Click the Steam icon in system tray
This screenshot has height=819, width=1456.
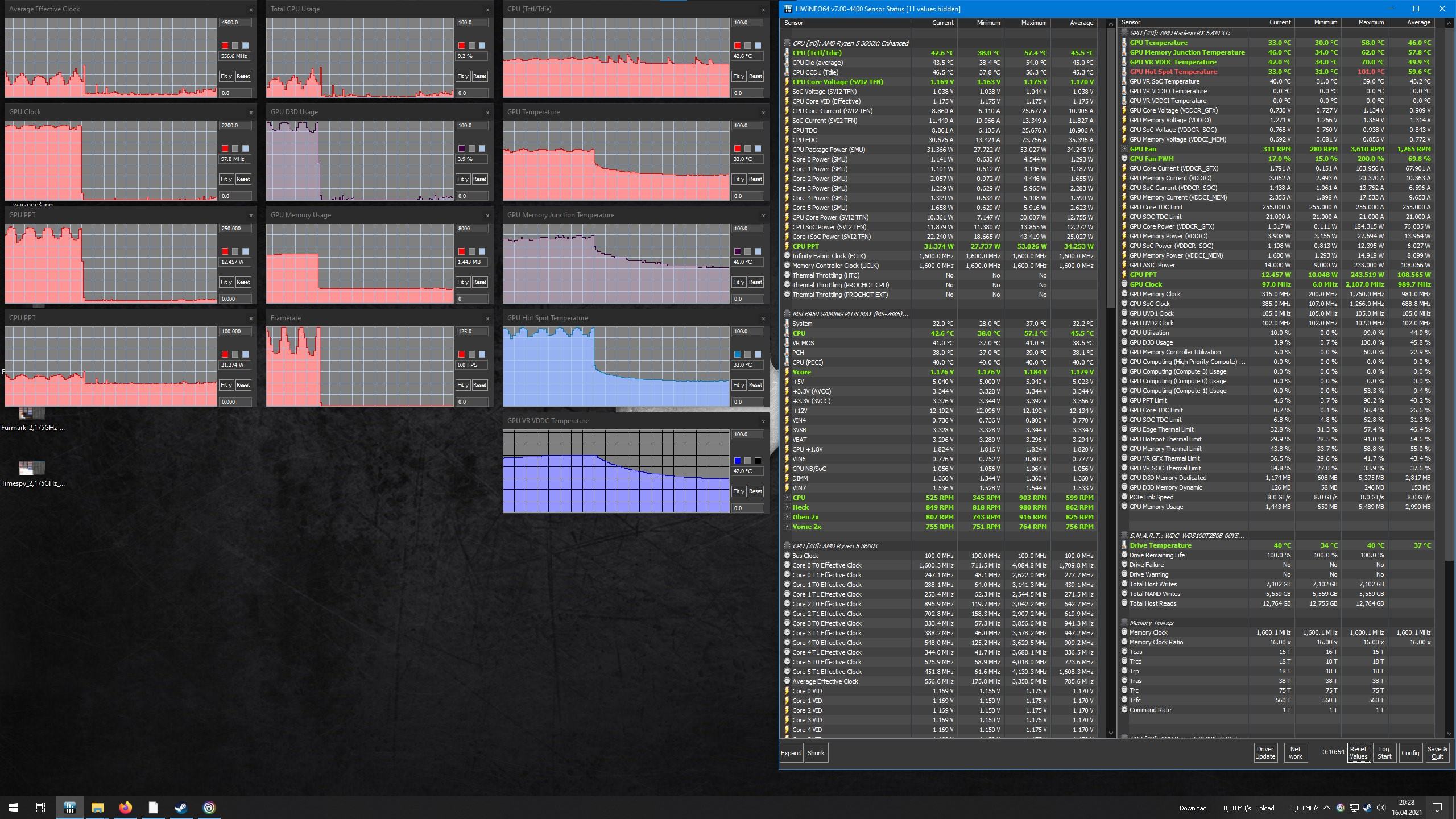click(1367, 808)
